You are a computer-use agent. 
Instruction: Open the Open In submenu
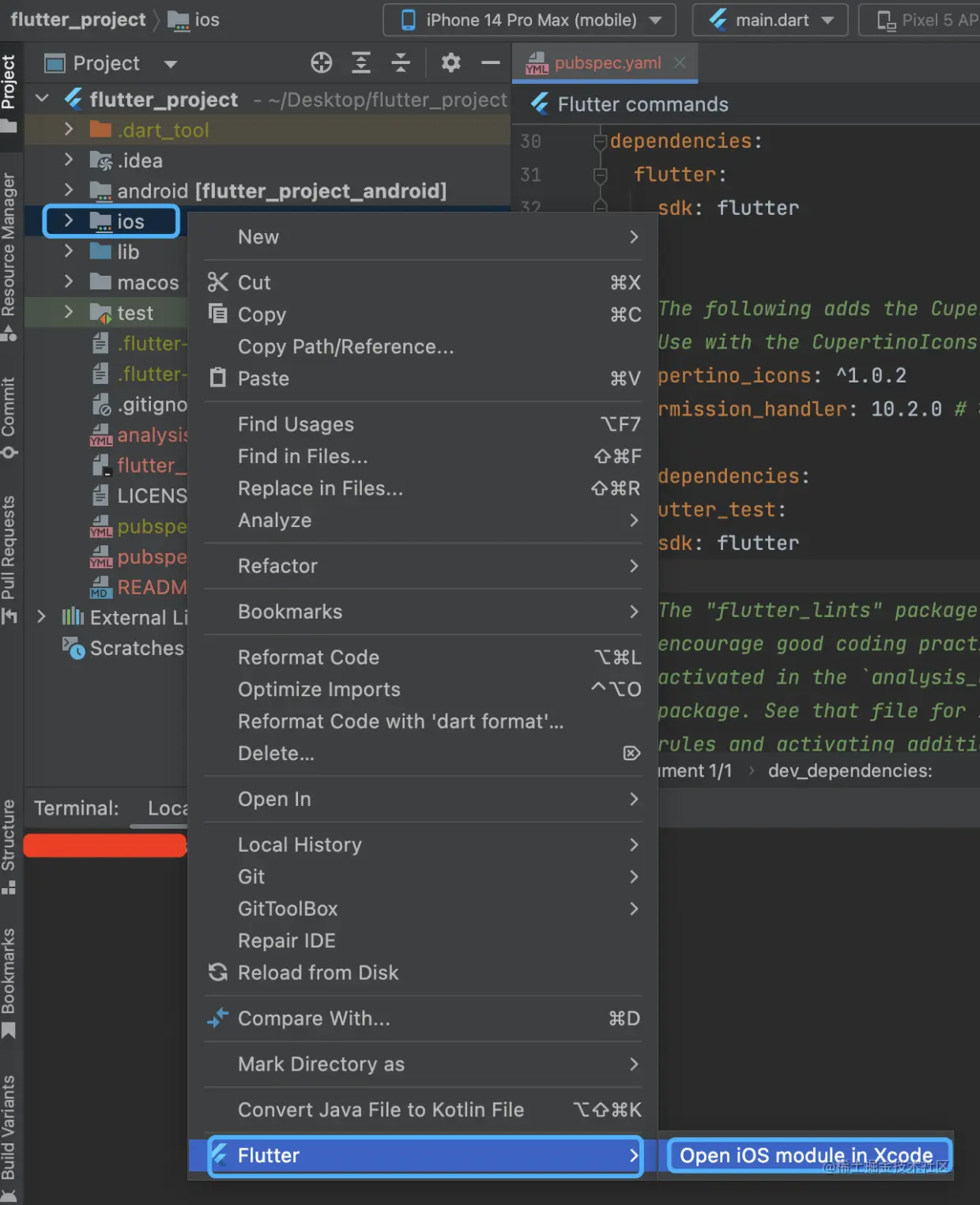(x=423, y=799)
